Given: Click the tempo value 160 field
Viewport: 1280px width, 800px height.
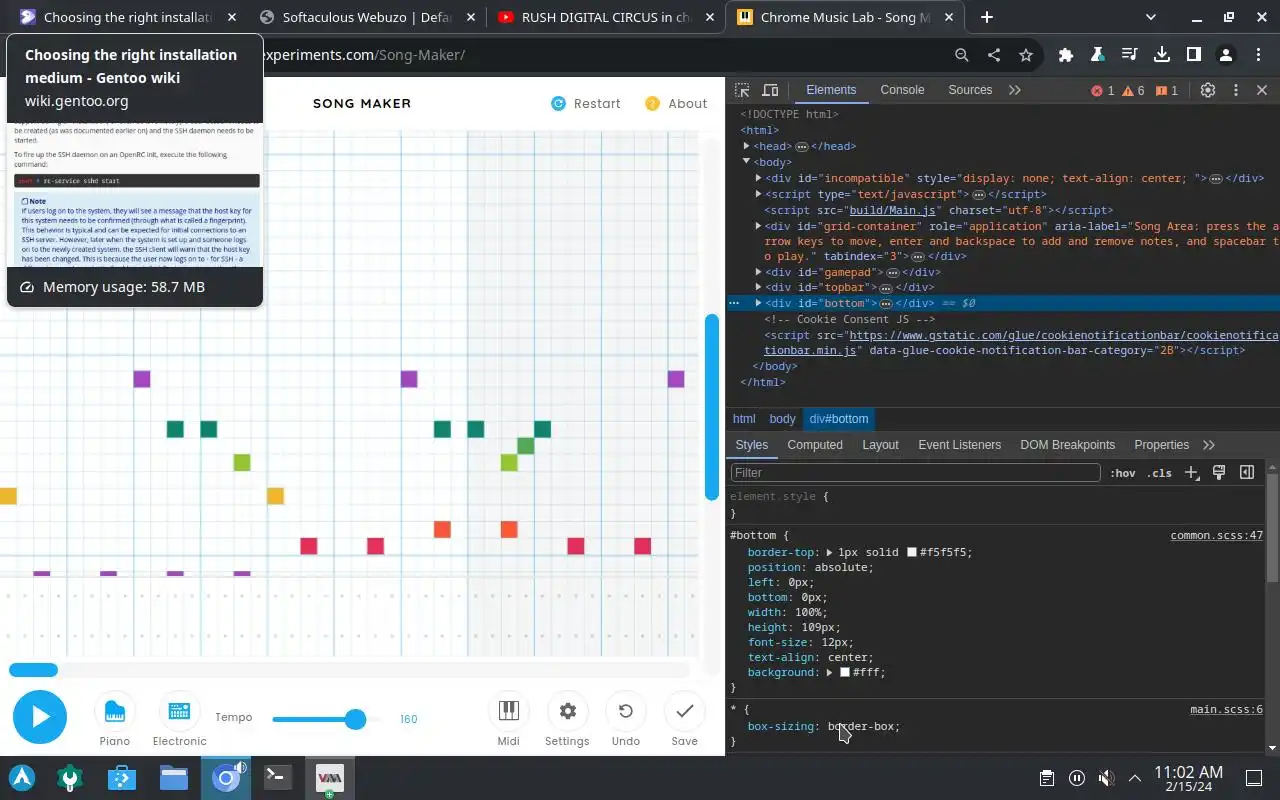Looking at the screenshot, I should pyautogui.click(x=408, y=719).
